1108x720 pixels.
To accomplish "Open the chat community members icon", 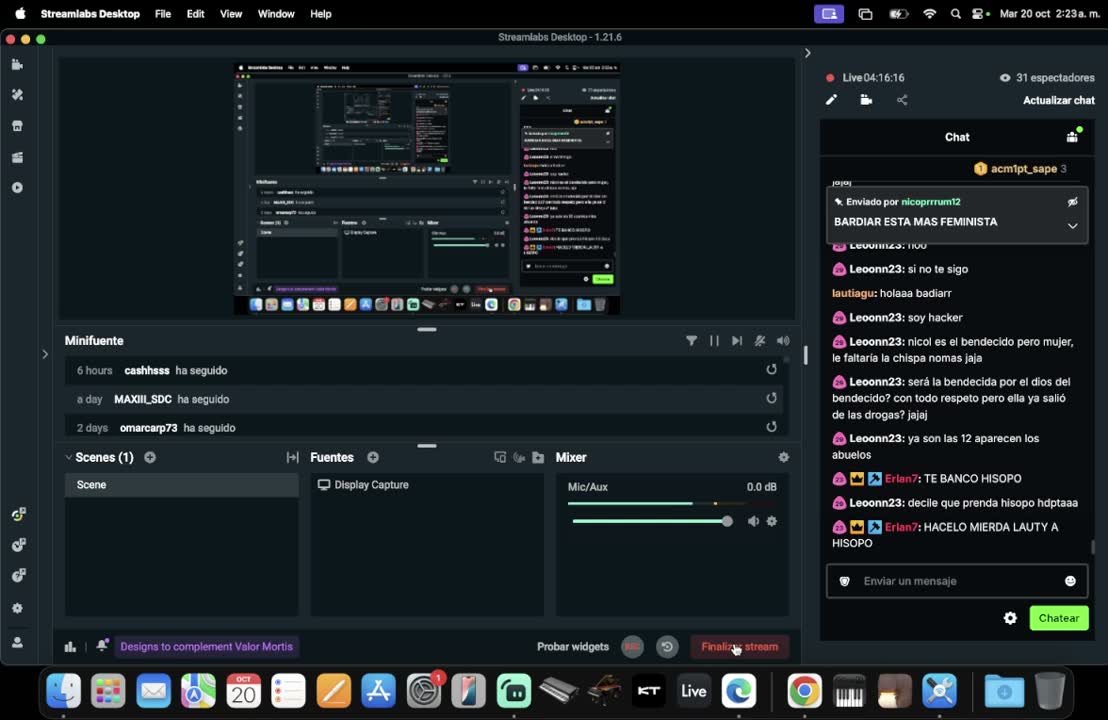I will [x=1073, y=136].
